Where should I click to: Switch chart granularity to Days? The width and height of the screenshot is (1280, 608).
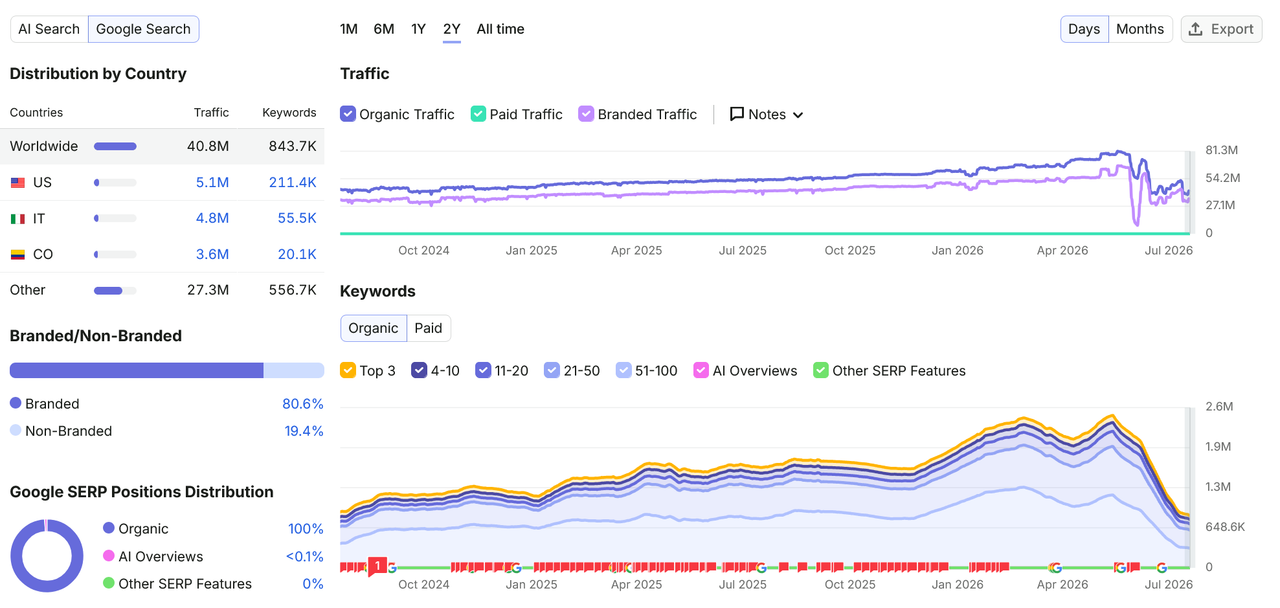pyautogui.click(x=1084, y=29)
